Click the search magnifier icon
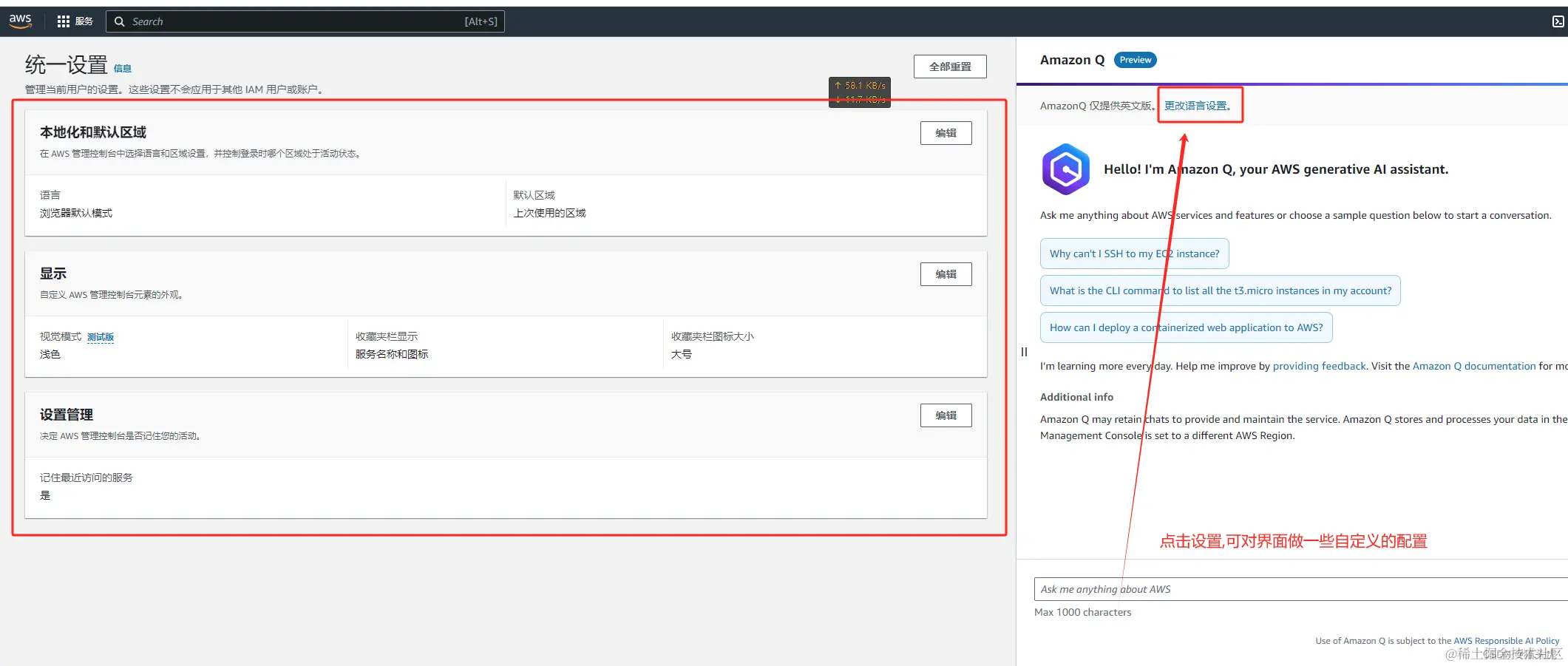 tap(119, 21)
